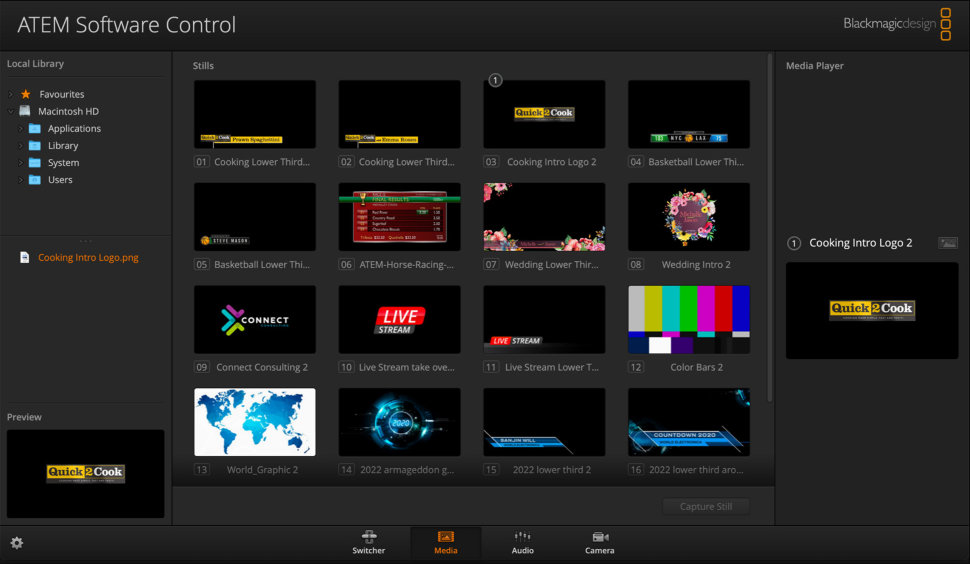Expand the Library folder arrow

click(x=20, y=146)
